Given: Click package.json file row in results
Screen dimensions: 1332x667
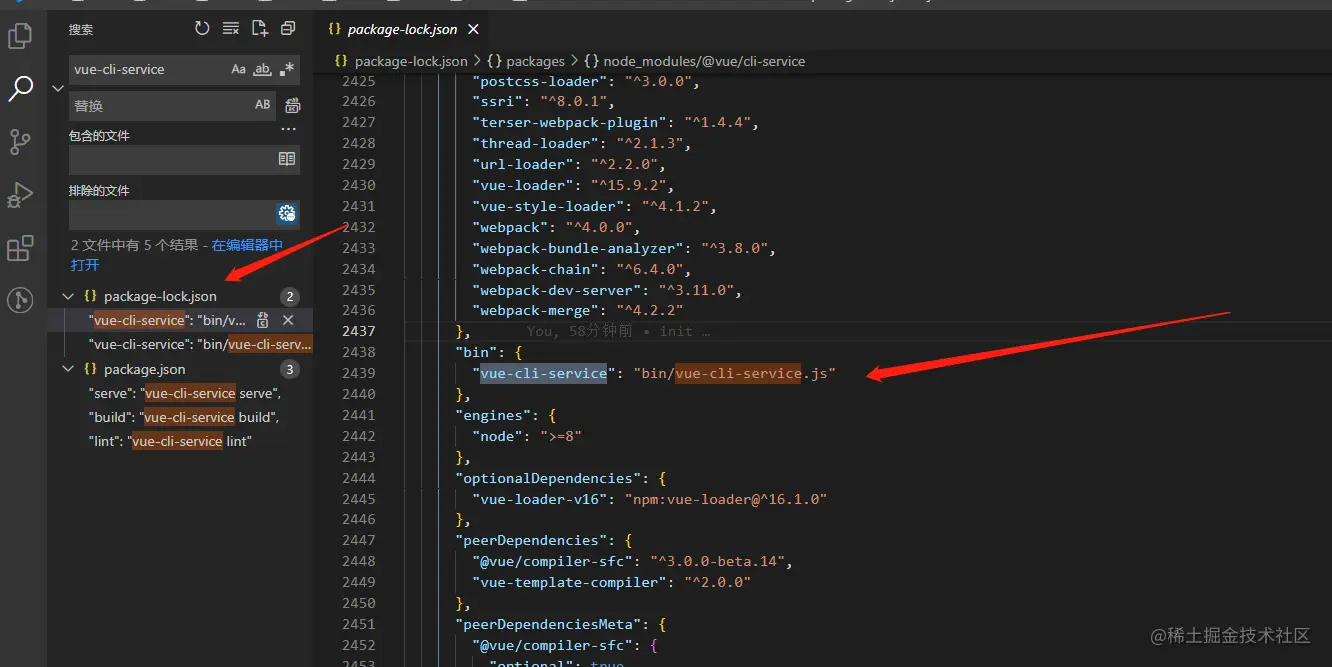Looking at the screenshot, I should click(180, 369).
